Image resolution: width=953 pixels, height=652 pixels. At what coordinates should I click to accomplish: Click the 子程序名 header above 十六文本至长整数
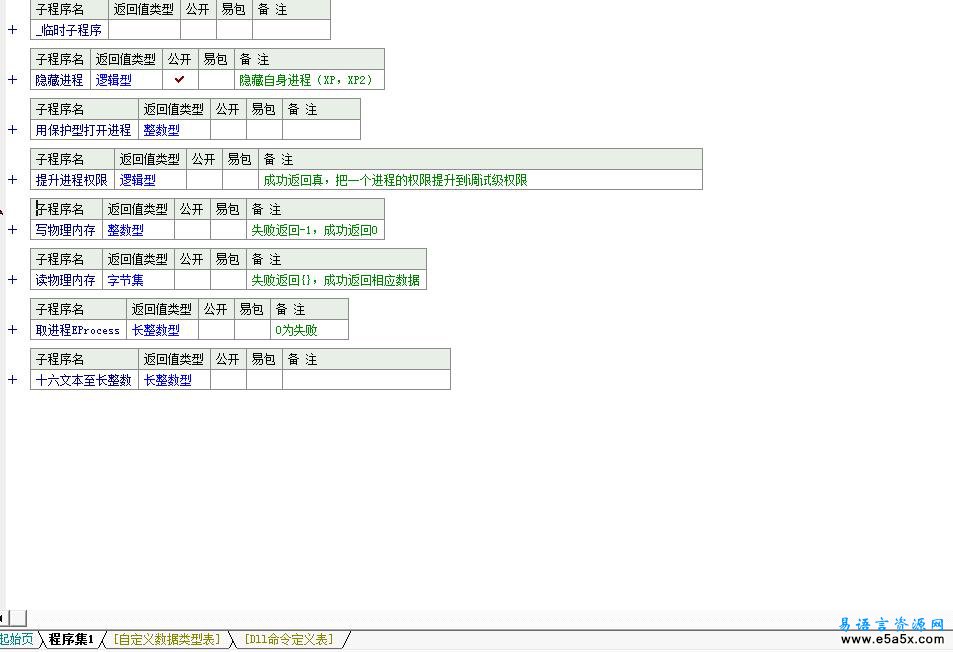coord(84,359)
